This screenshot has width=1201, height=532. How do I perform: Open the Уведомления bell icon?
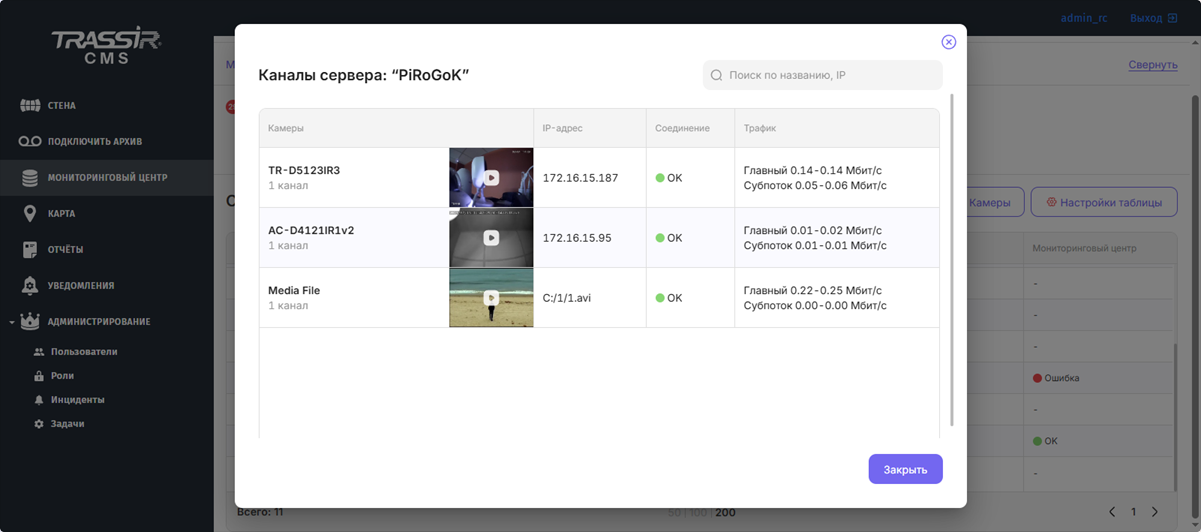[30, 286]
